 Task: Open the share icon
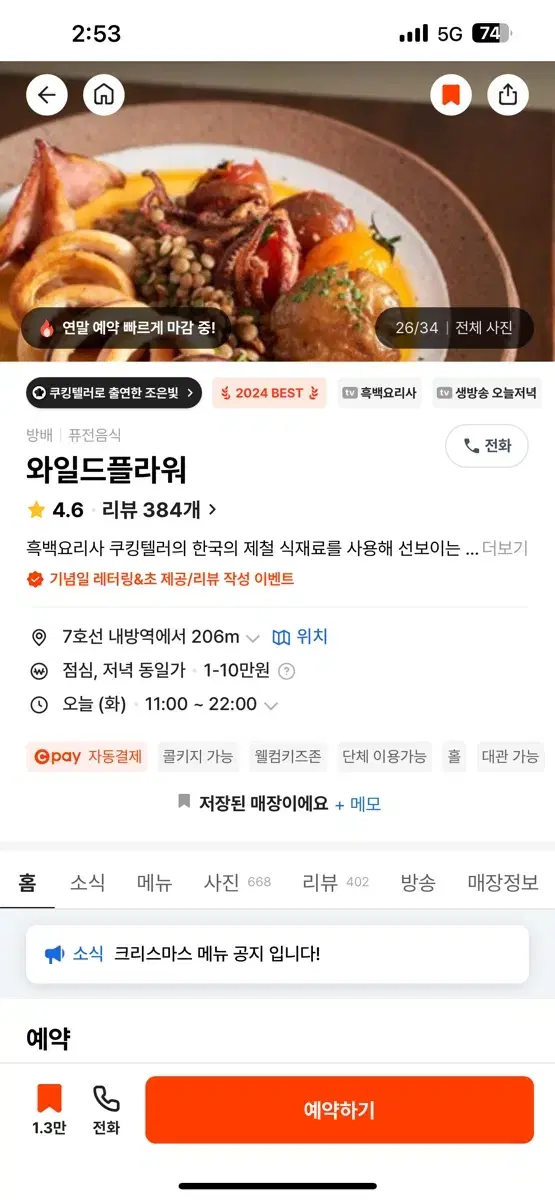point(508,95)
